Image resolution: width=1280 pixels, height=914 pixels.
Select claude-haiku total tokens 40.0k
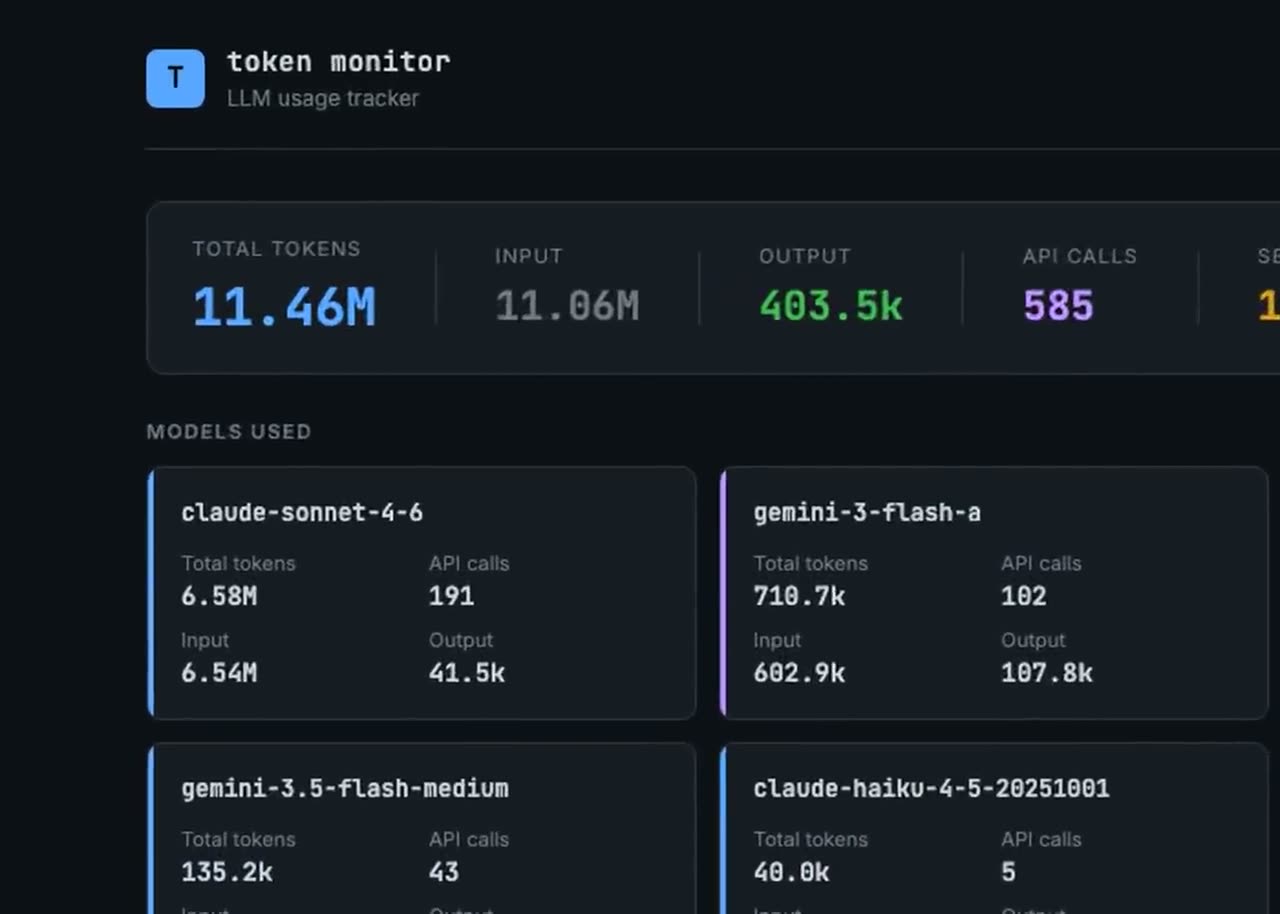(x=791, y=872)
